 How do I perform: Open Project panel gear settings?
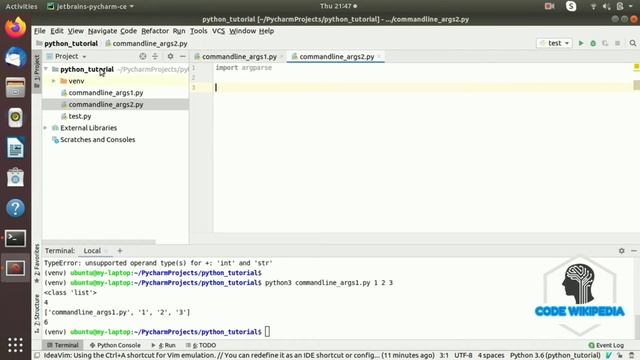[170, 56]
